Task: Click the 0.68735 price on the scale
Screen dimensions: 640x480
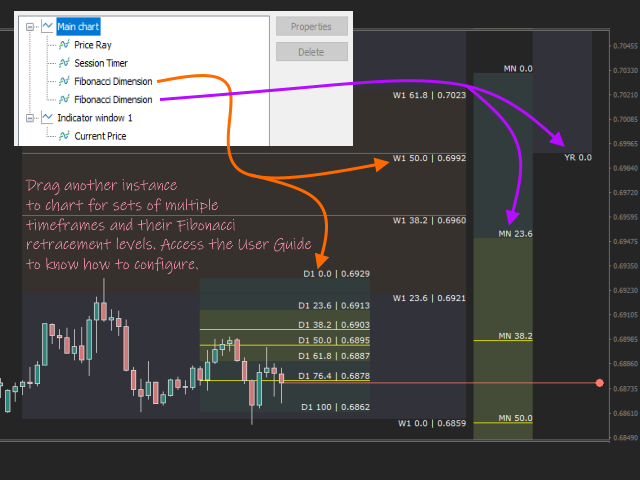Action: click(x=625, y=389)
